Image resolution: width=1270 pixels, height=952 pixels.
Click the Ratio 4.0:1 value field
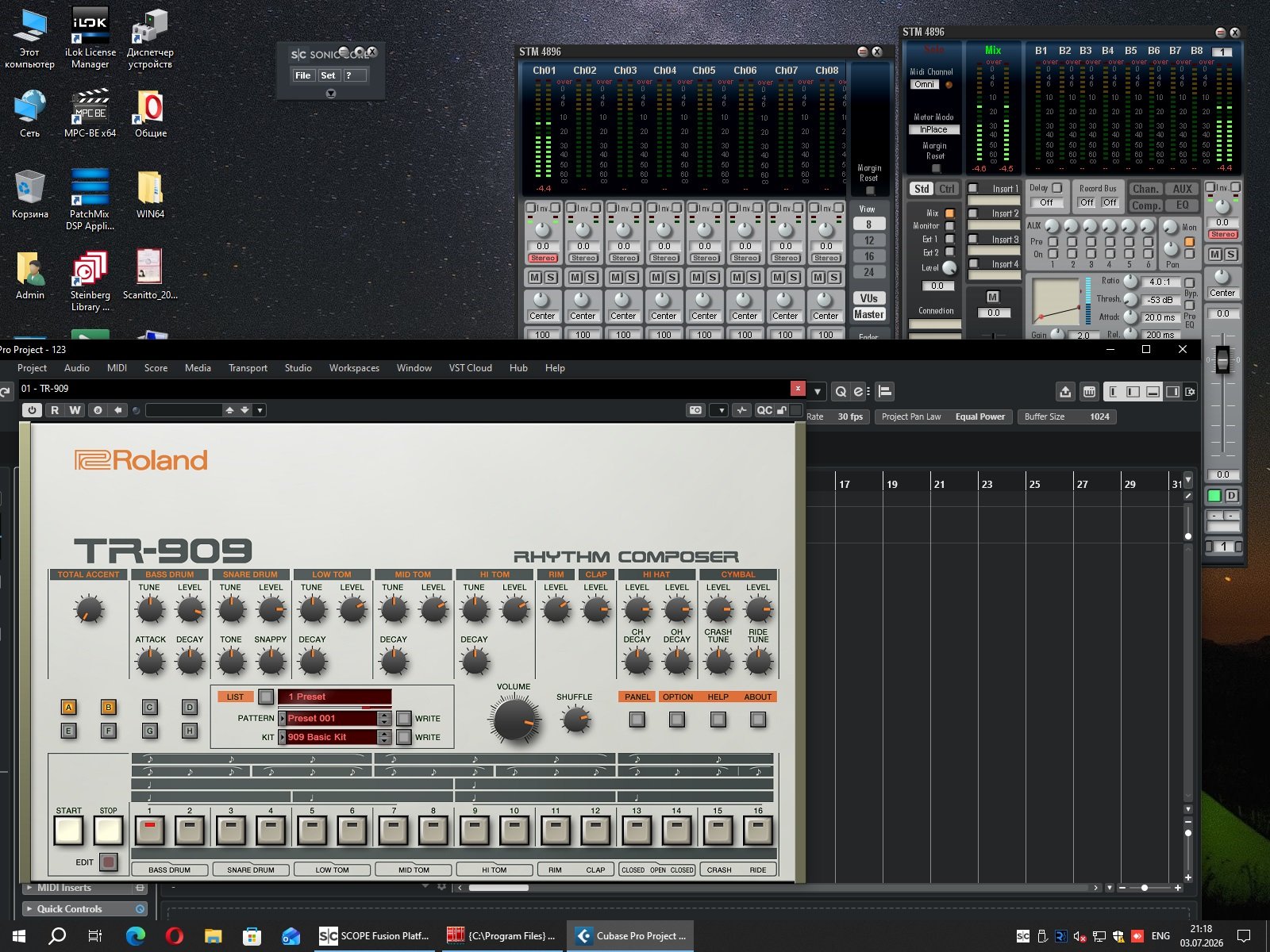click(x=1160, y=282)
